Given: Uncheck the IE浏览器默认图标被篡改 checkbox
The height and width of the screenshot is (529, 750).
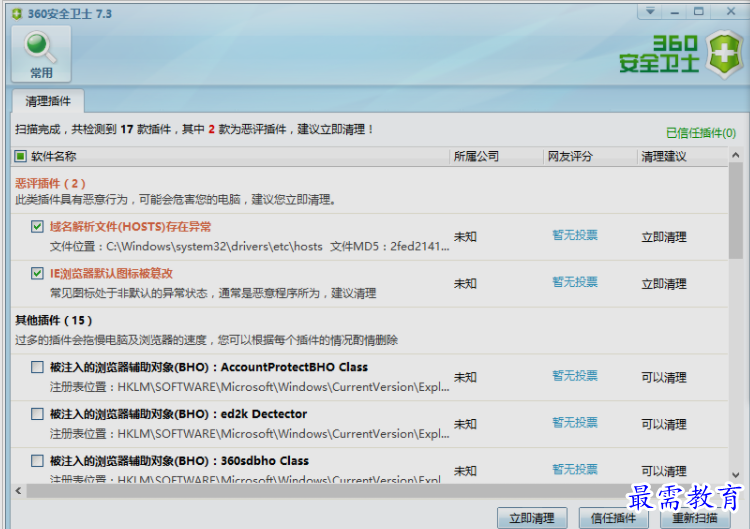Looking at the screenshot, I should tap(37, 273).
